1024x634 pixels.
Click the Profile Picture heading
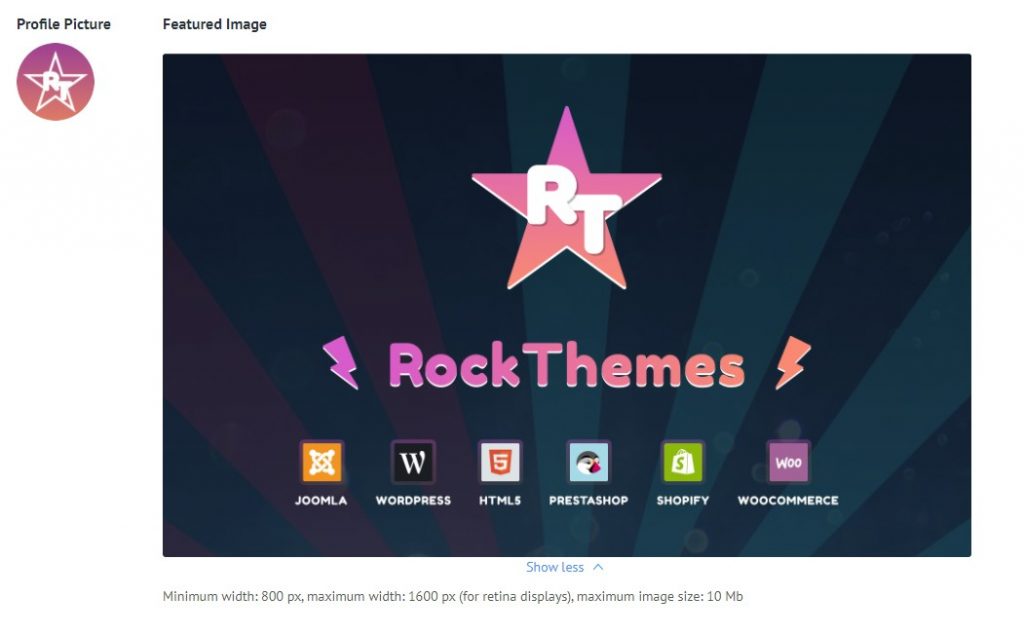[63, 24]
